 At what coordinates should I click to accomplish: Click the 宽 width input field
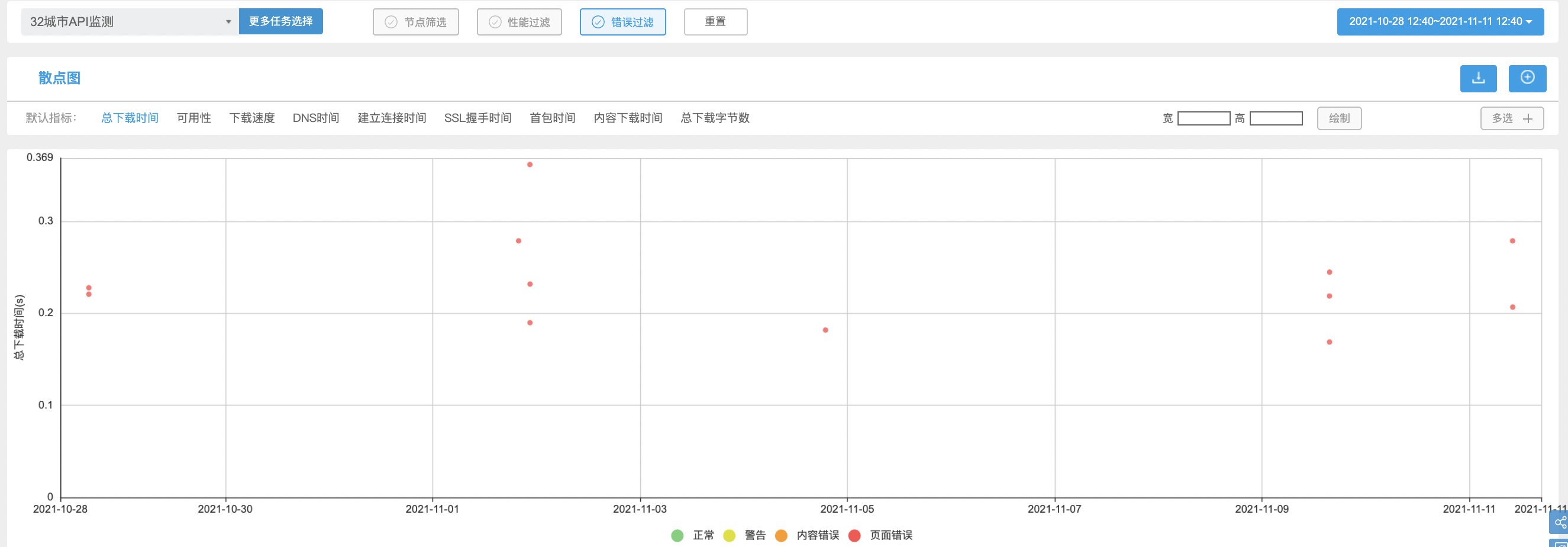[x=1204, y=118]
